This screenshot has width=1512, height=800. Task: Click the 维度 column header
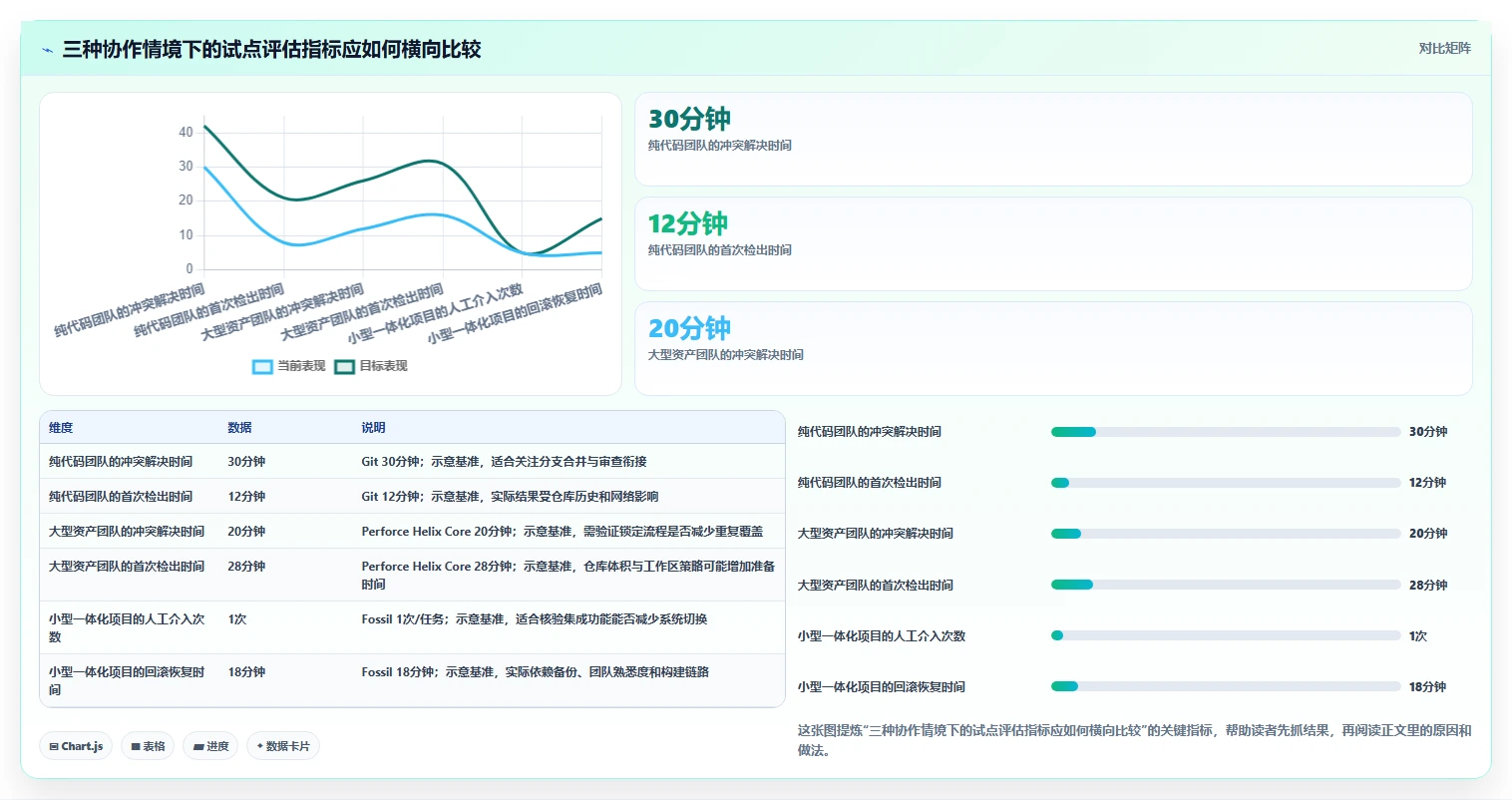coord(61,427)
